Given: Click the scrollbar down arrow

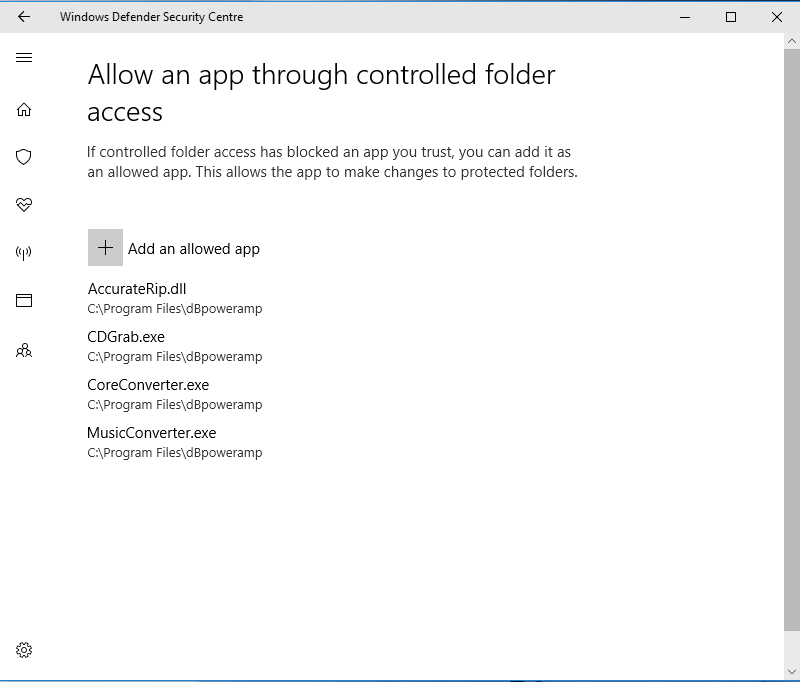Looking at the screenshot, I should [x=792, y=672].
